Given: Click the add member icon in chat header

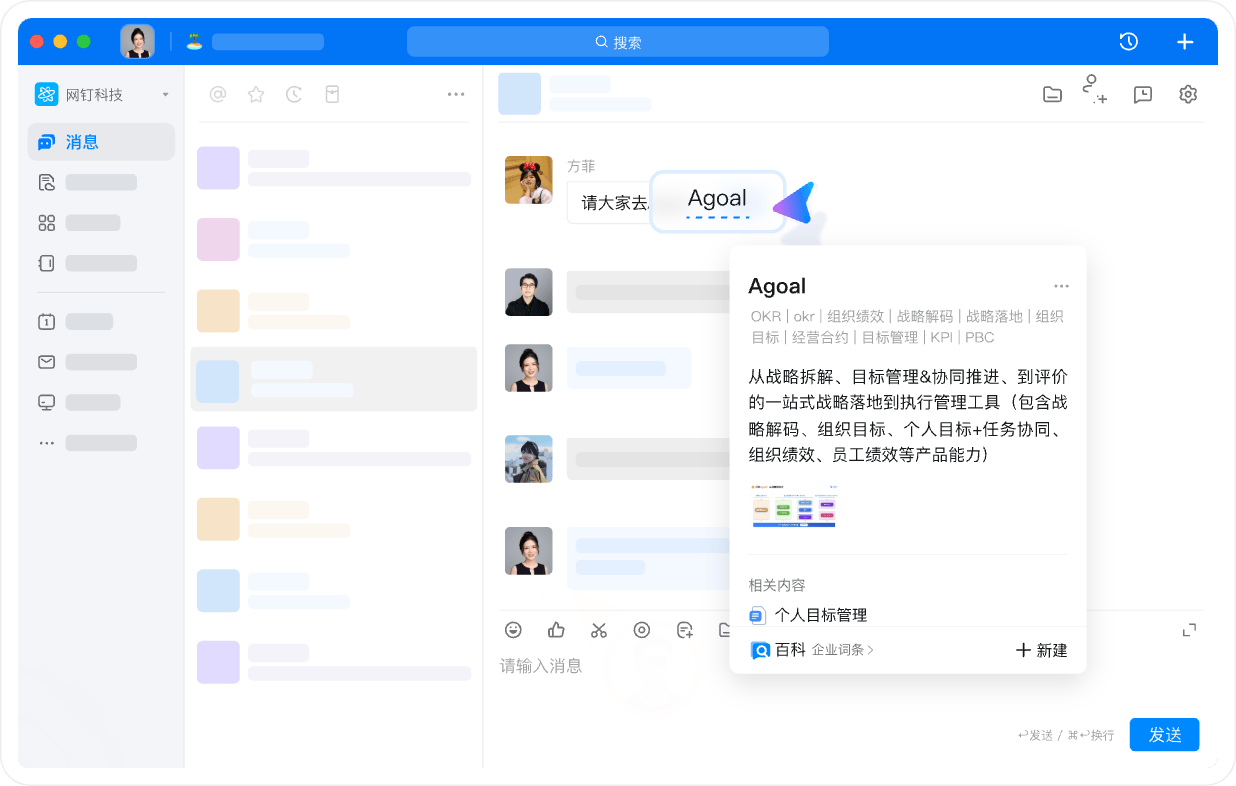Looking at the screenshot, I should click(x=1094, y=90).
